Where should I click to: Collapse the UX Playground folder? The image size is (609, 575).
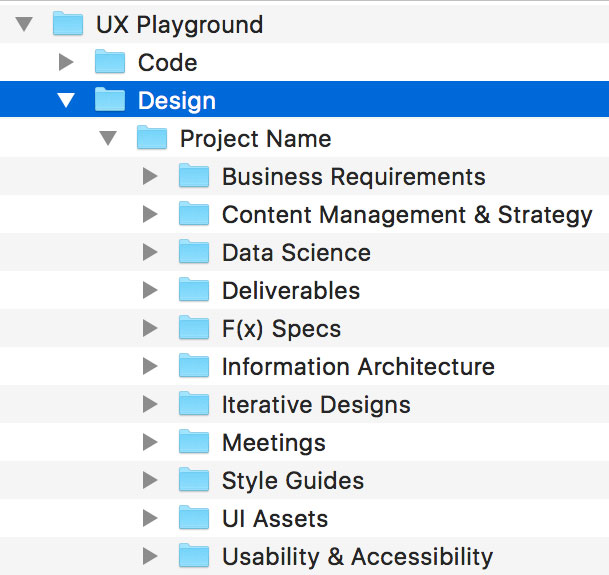pos(24,24)
